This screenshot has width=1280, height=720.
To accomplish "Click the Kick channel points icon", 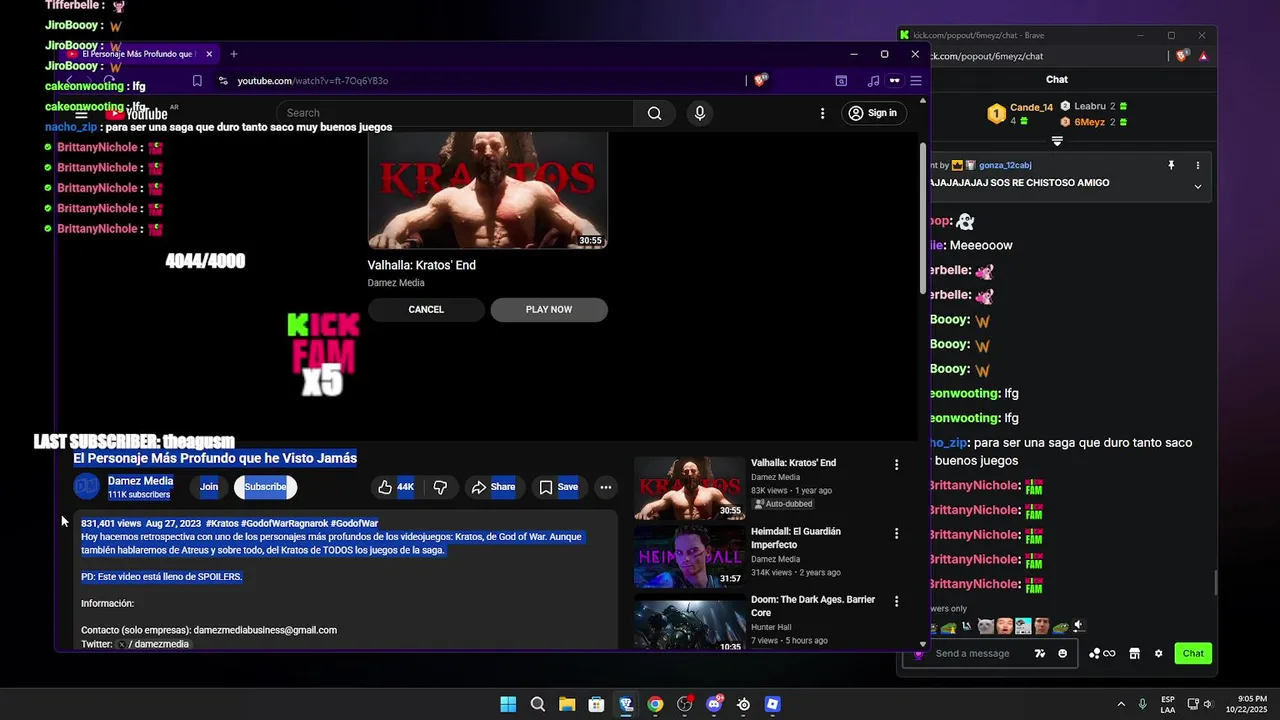I will pyautogui.click(x=1101, y=653).
